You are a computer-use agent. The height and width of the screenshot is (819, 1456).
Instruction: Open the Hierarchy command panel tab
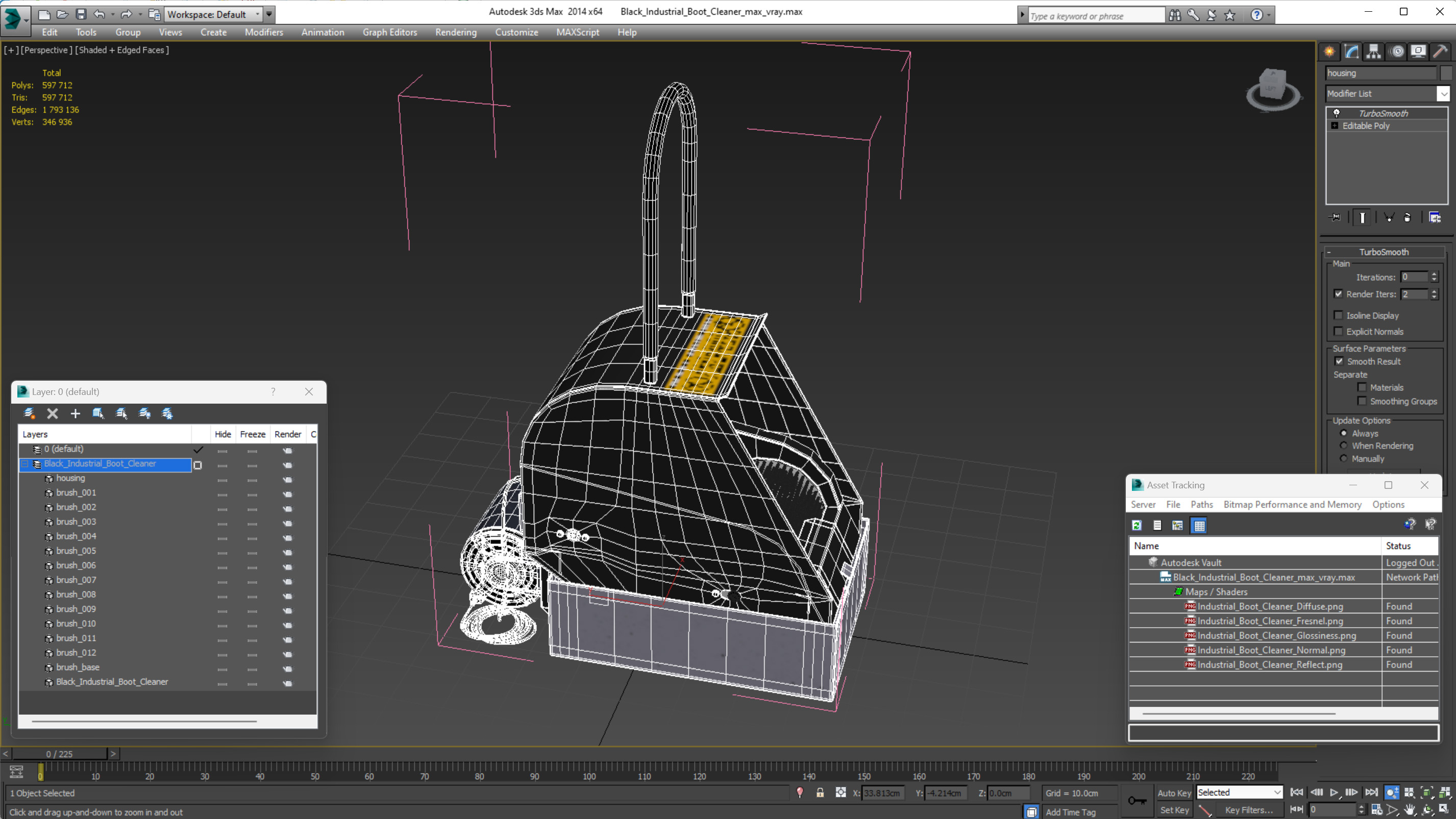pyautogui.click(x=1373, y=52)
